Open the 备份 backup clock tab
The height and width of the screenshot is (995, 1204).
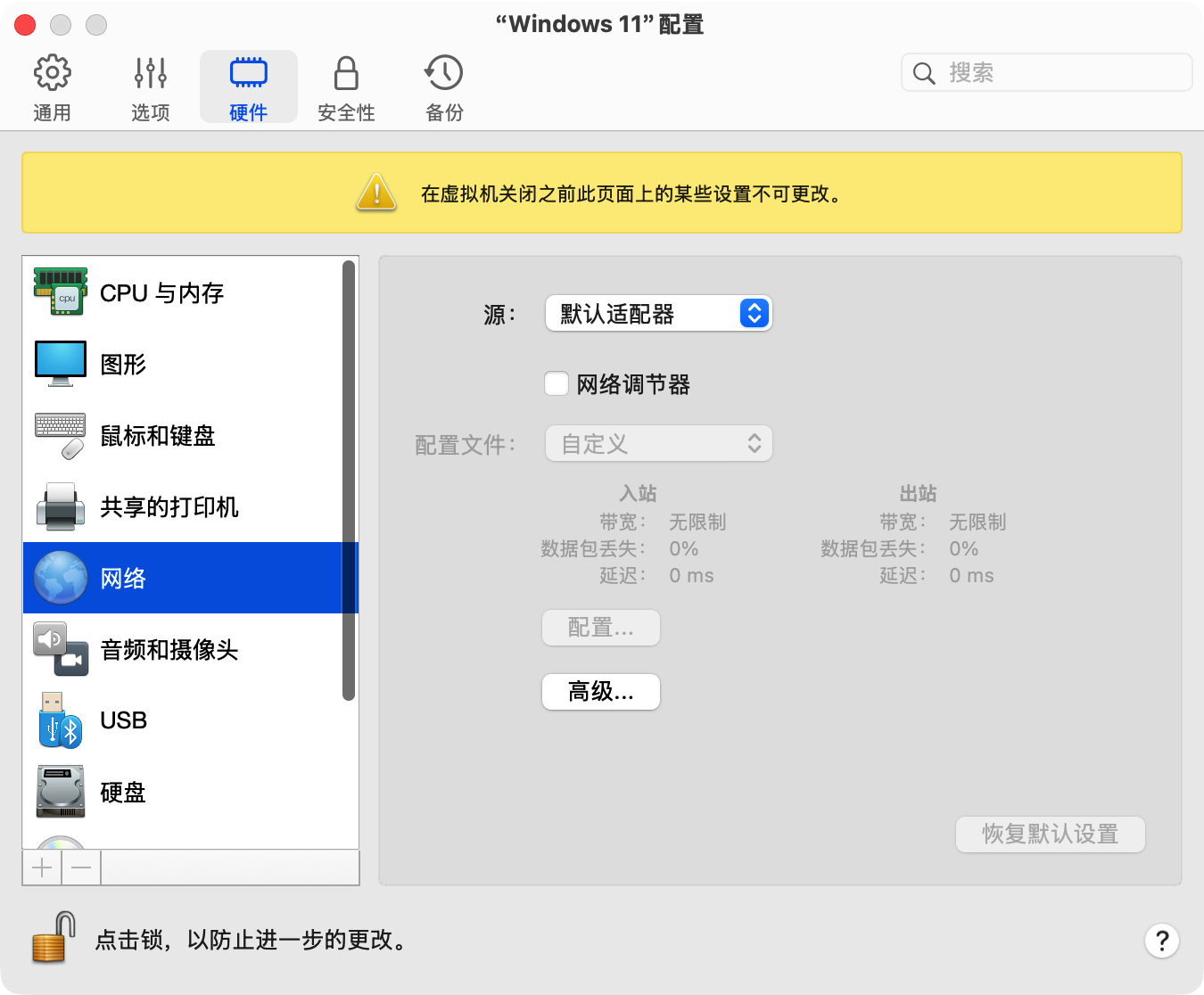(444, 87)
